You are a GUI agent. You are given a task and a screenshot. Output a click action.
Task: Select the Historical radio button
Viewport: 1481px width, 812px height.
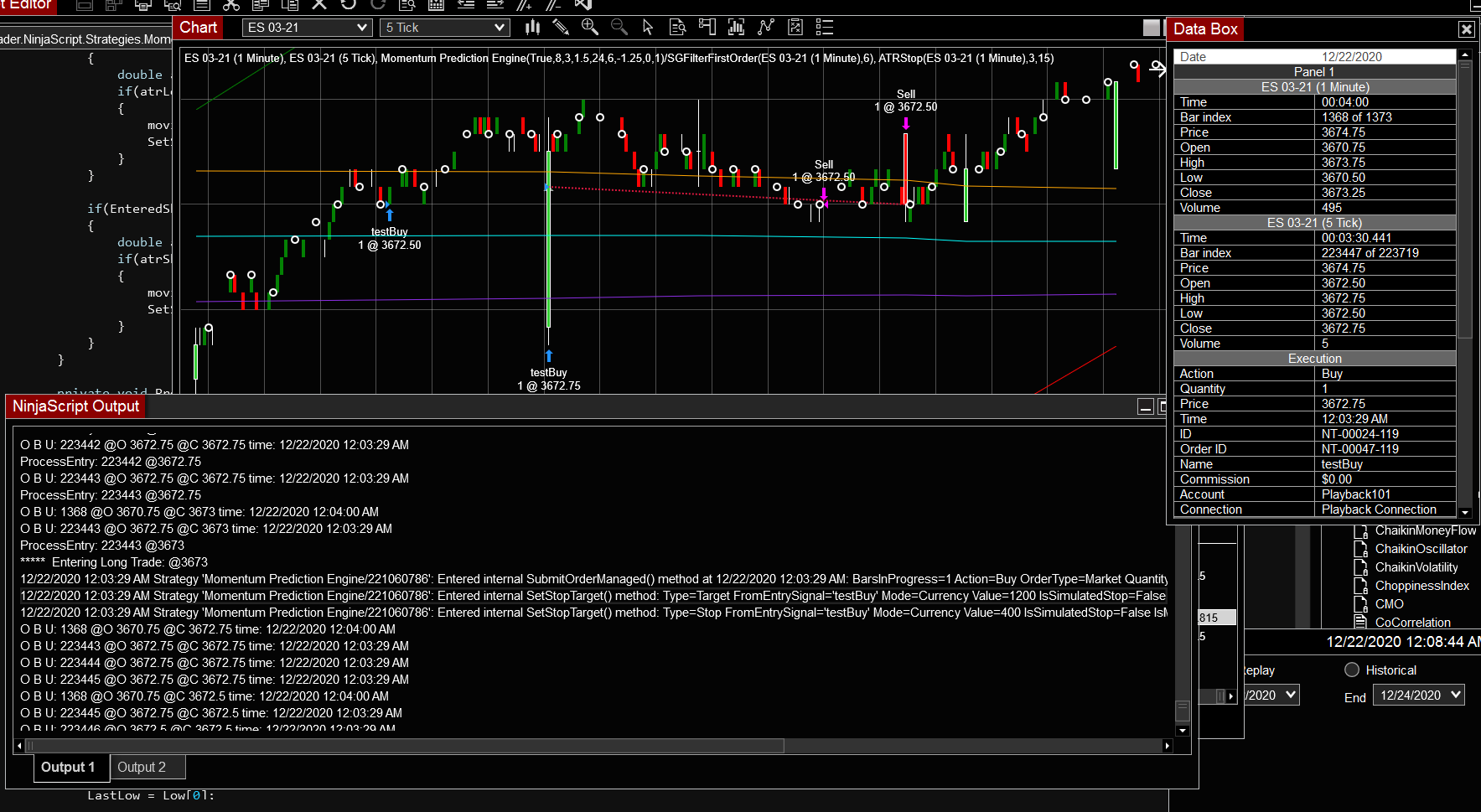1351,670
